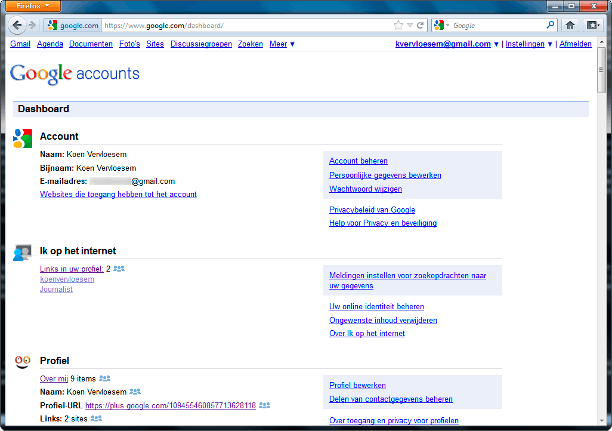Click the Bijnaam: Koen Vervloesem text
Screen dimensions: 612x431
[88, 168]
